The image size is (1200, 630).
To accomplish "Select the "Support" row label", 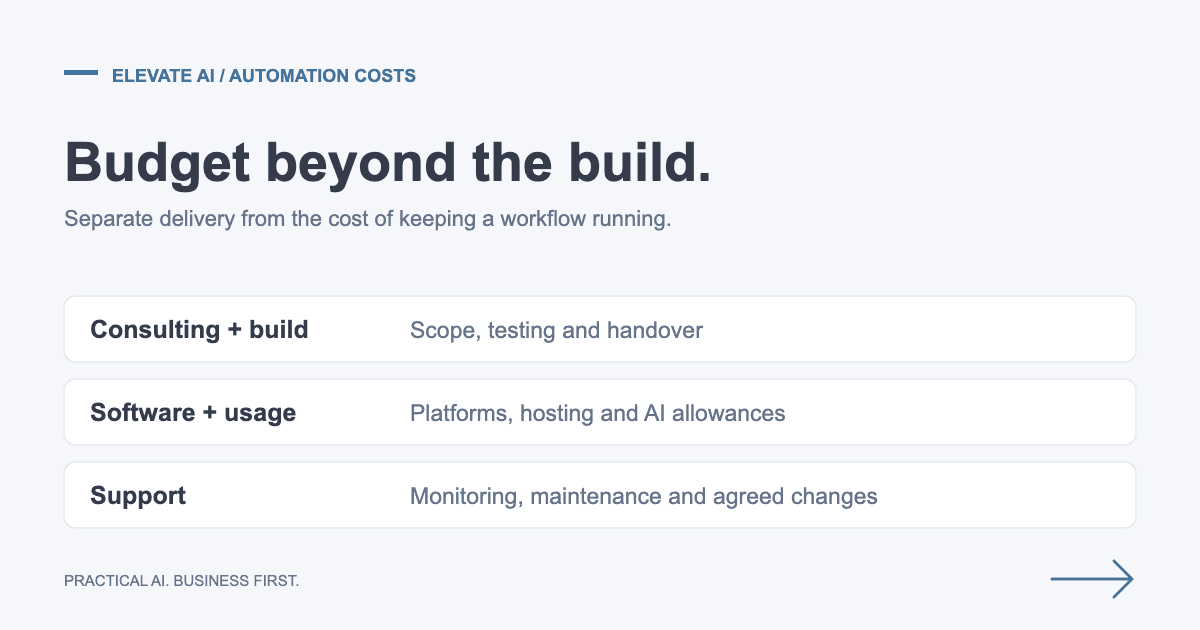I will click(x=138, y=496).
